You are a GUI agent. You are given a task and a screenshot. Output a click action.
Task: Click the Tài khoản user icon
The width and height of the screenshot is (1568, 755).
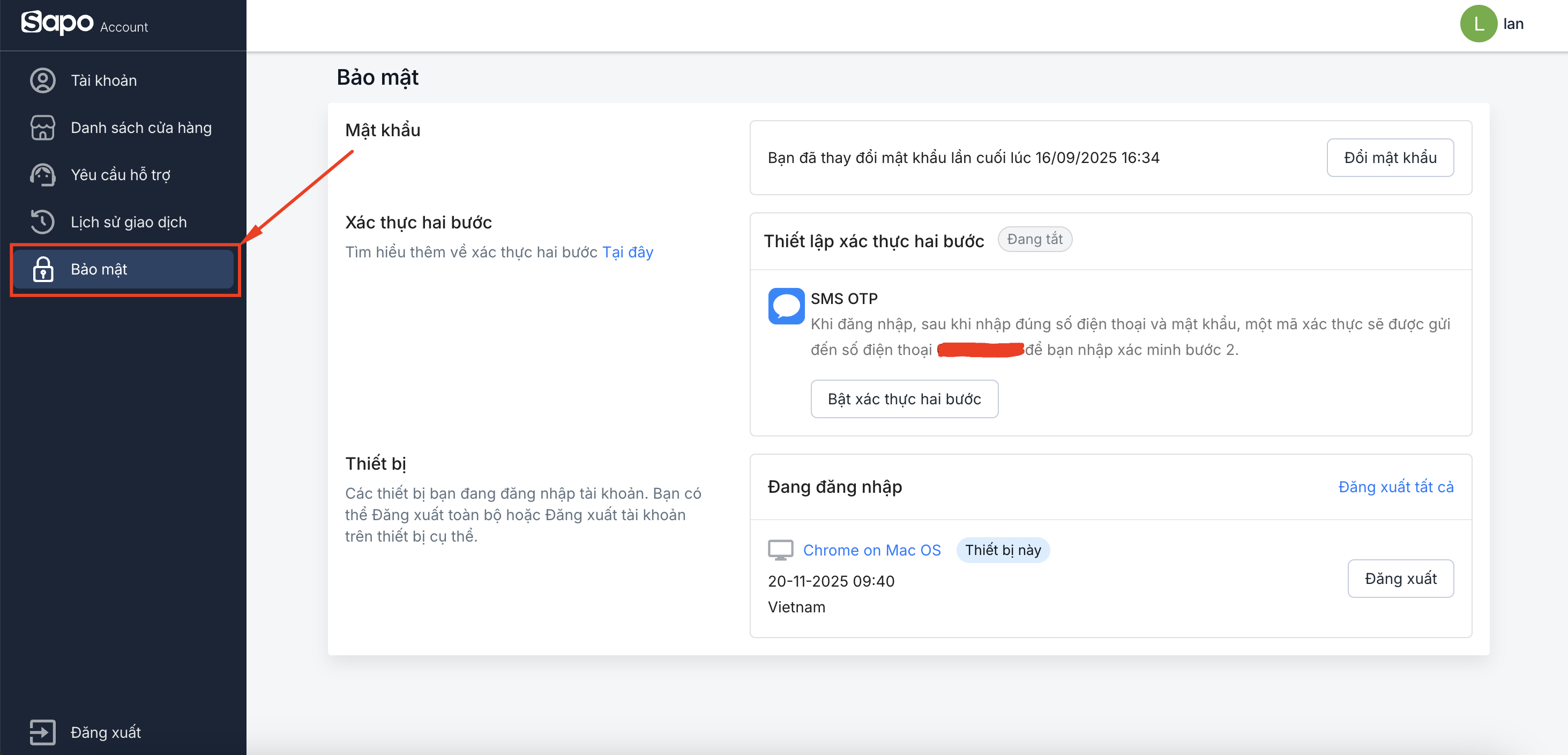coord(43,80)
